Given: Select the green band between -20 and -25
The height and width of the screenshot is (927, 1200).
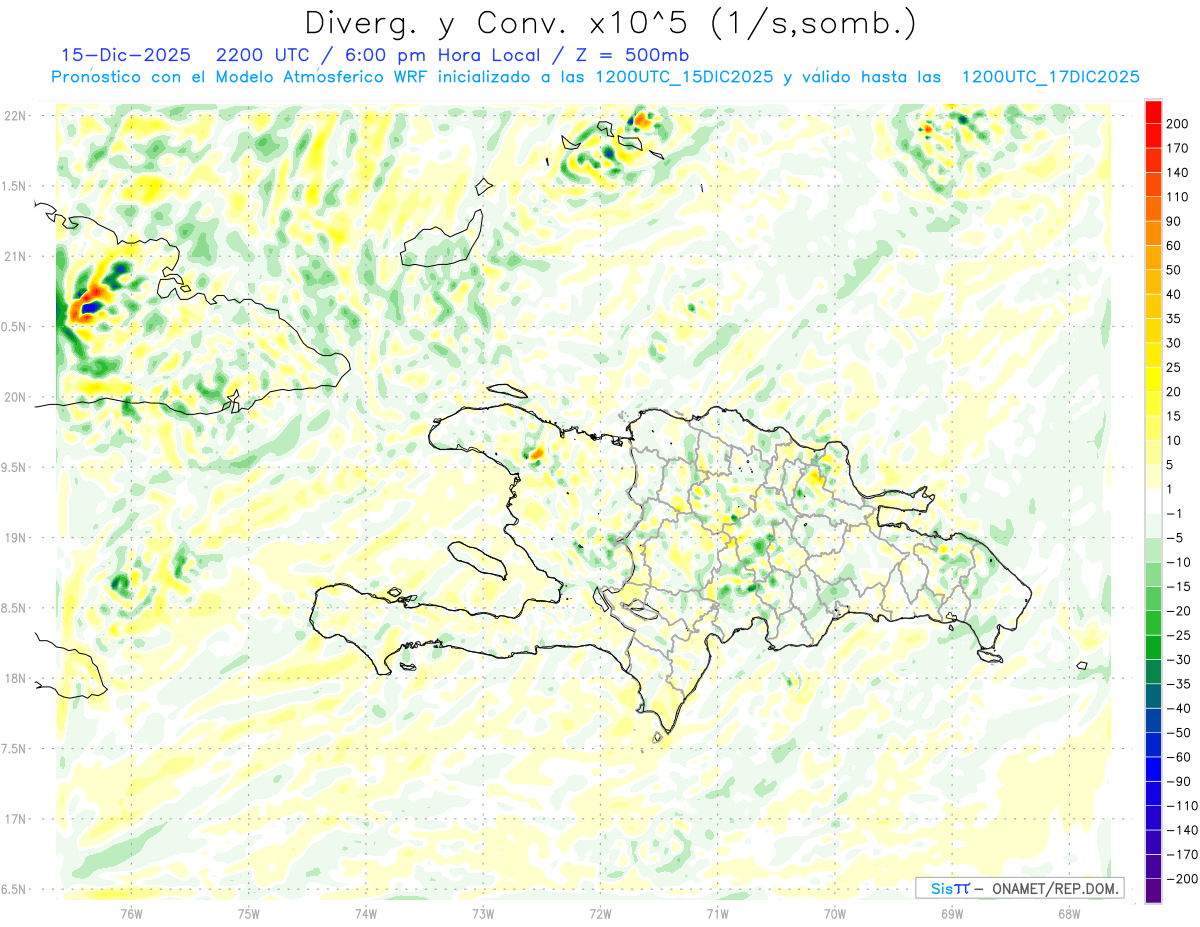Looking at the screenshot, I should point(1153,624).
